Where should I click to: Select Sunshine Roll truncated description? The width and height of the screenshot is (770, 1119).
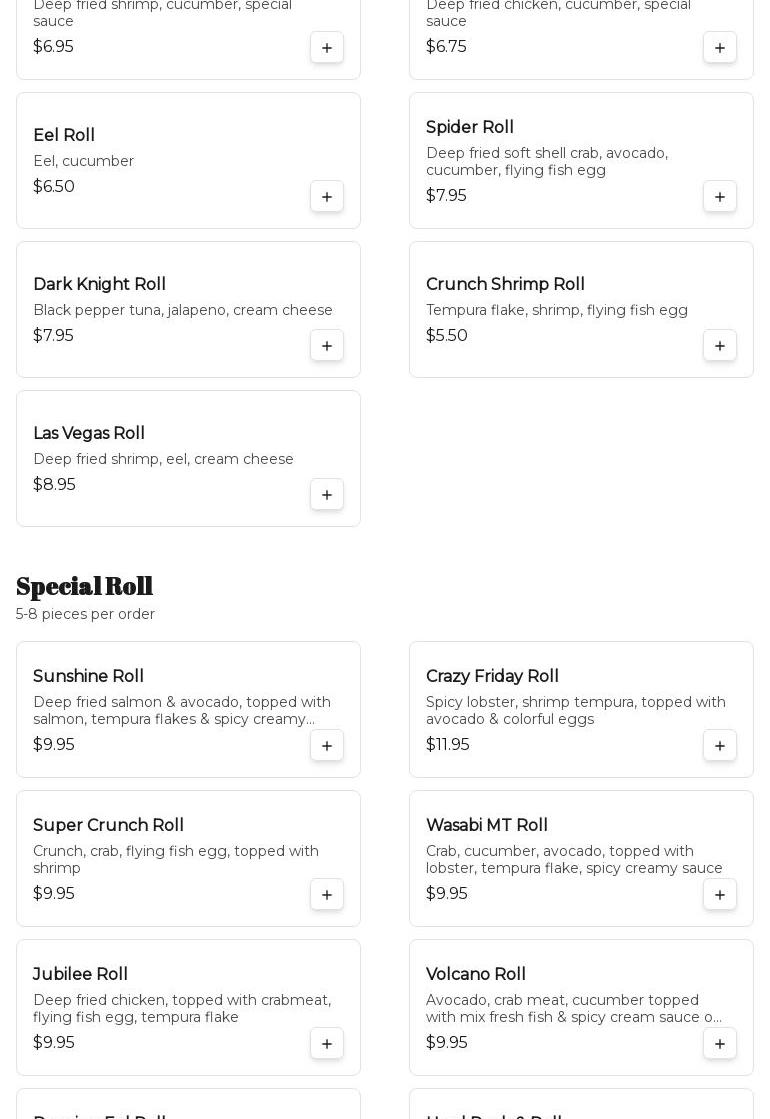tap(181, 711)
